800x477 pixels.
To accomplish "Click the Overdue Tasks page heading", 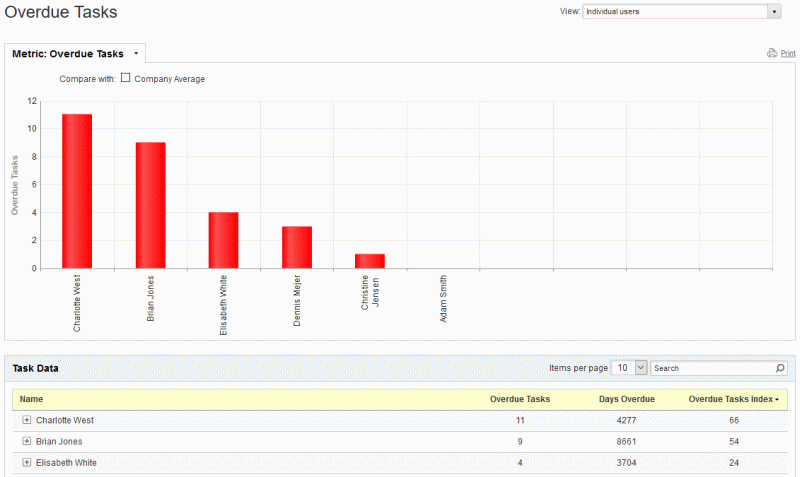I will pyautogui.click(x=61, y=12).
